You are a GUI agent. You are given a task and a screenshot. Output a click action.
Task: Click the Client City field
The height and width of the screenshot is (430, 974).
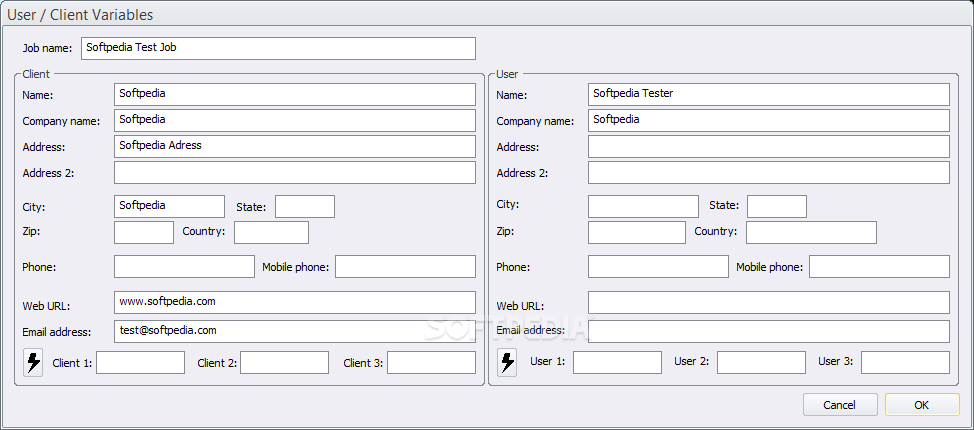[170, 206]
